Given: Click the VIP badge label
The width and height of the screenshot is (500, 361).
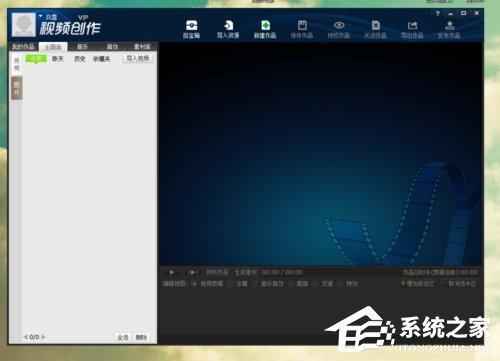Looking at the screenshot, I should click(x=83, y=17).
